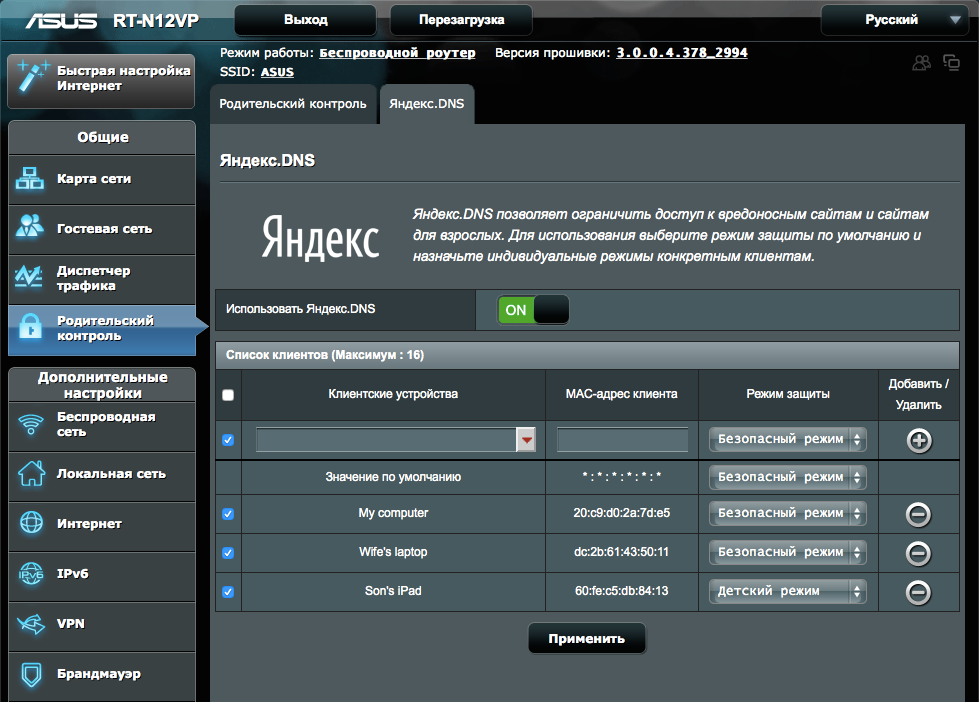Screen dimensions: 979x702
Task: Go to Брандмауэр settings label
Action: pos(99,673)
